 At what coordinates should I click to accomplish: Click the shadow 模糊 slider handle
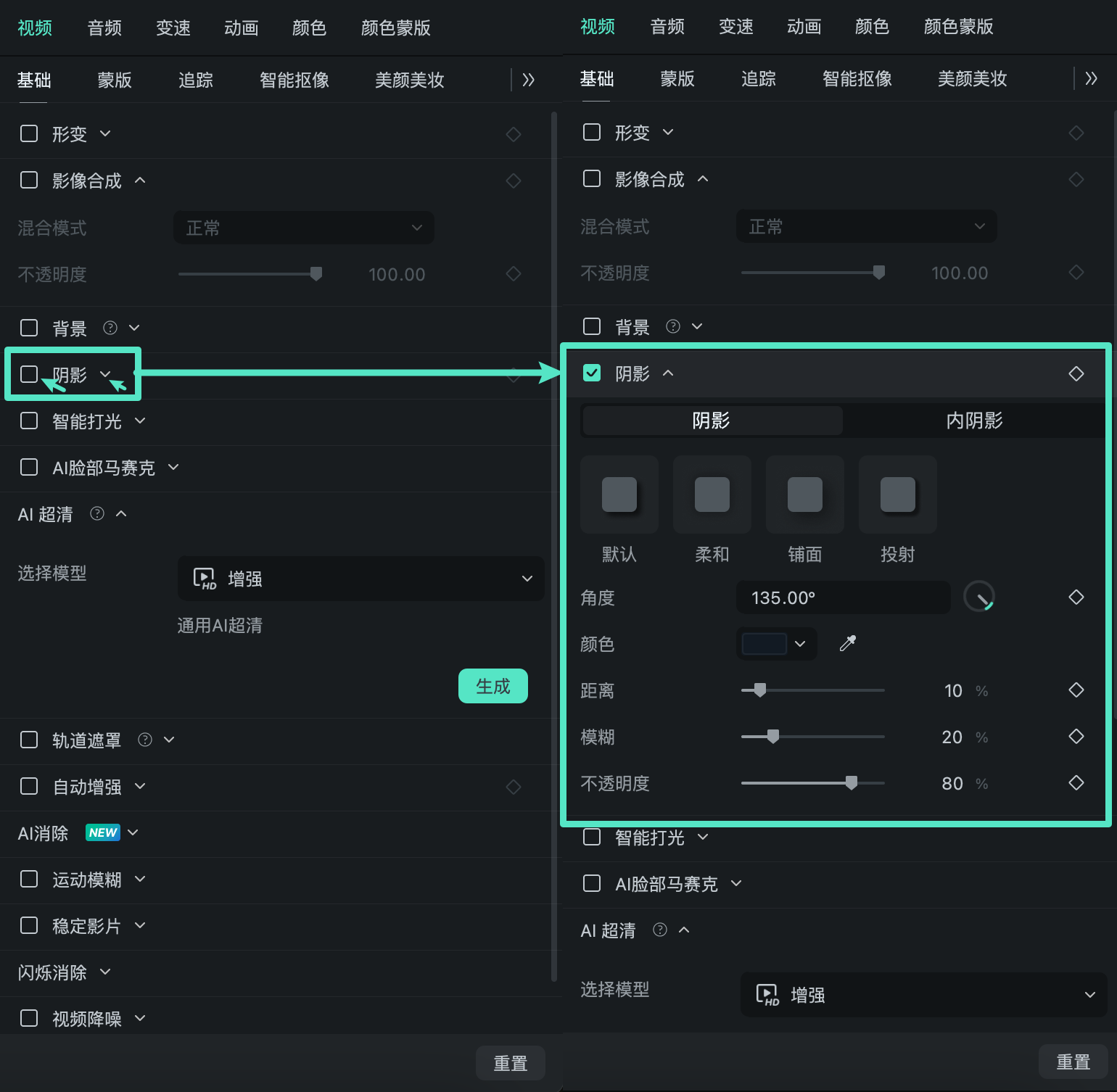[x=773, y=736]
